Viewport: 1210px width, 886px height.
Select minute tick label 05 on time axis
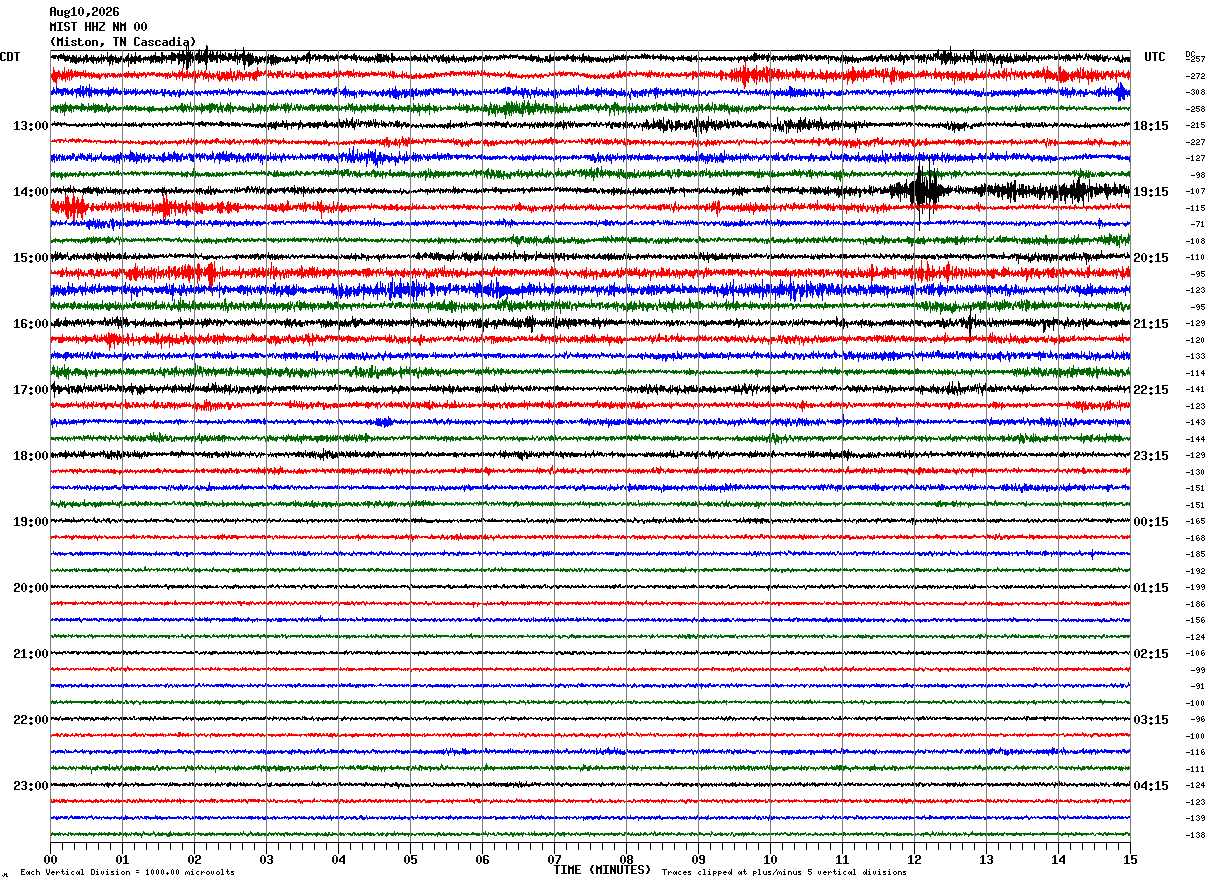[410, 859]
